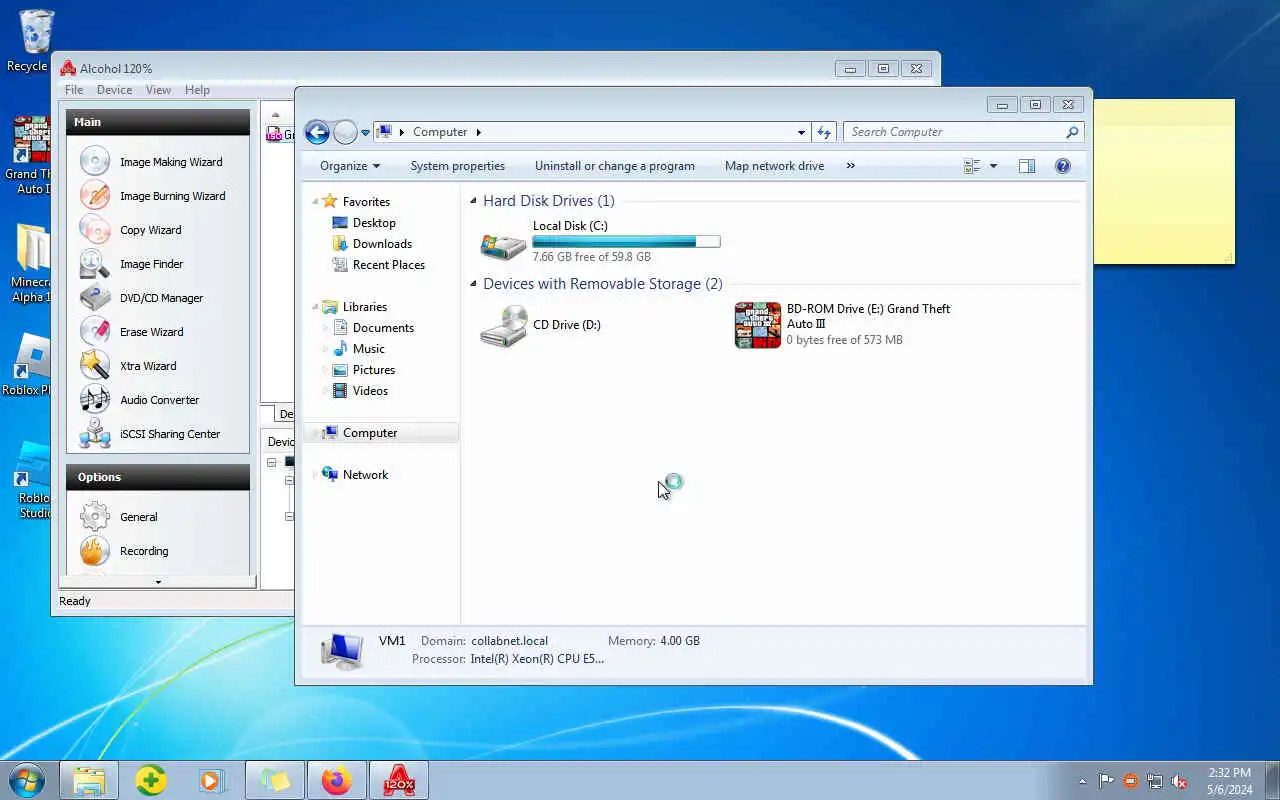
Task: Go back in Explorer navigation
Action: coord(317,132)
